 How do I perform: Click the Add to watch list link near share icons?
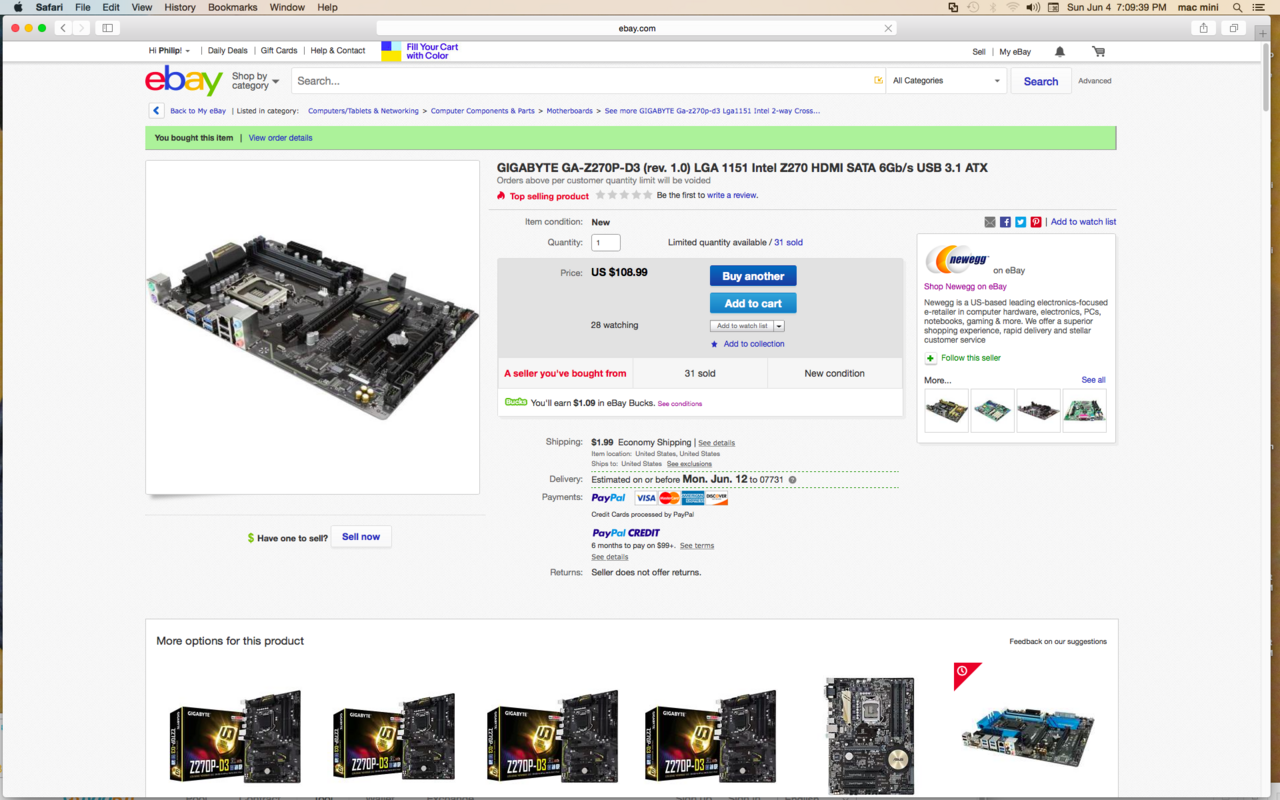click(x=1083, y=222)
